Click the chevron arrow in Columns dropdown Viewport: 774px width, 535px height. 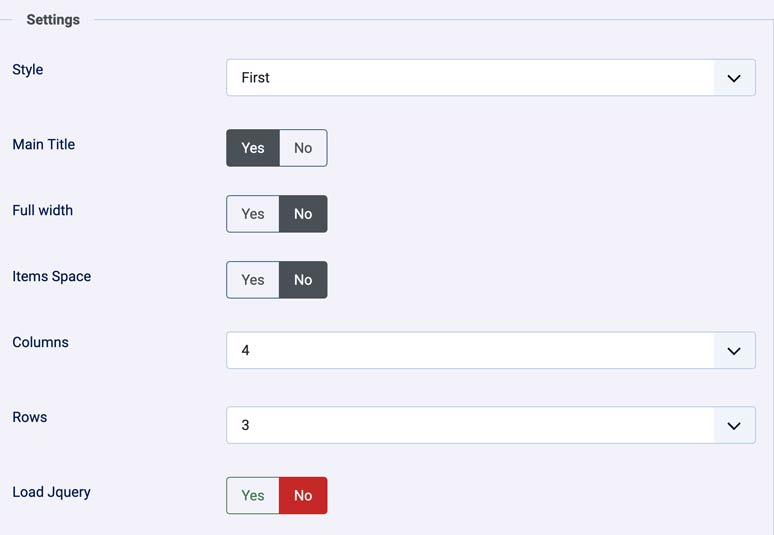tap(734, 351)
